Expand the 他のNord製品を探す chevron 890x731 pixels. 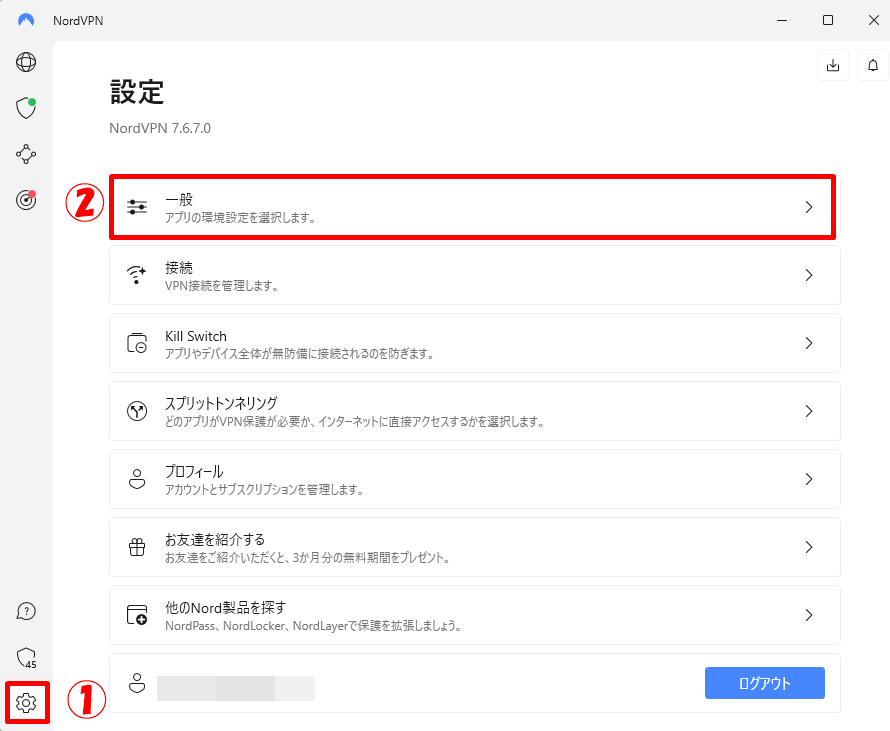809,615
